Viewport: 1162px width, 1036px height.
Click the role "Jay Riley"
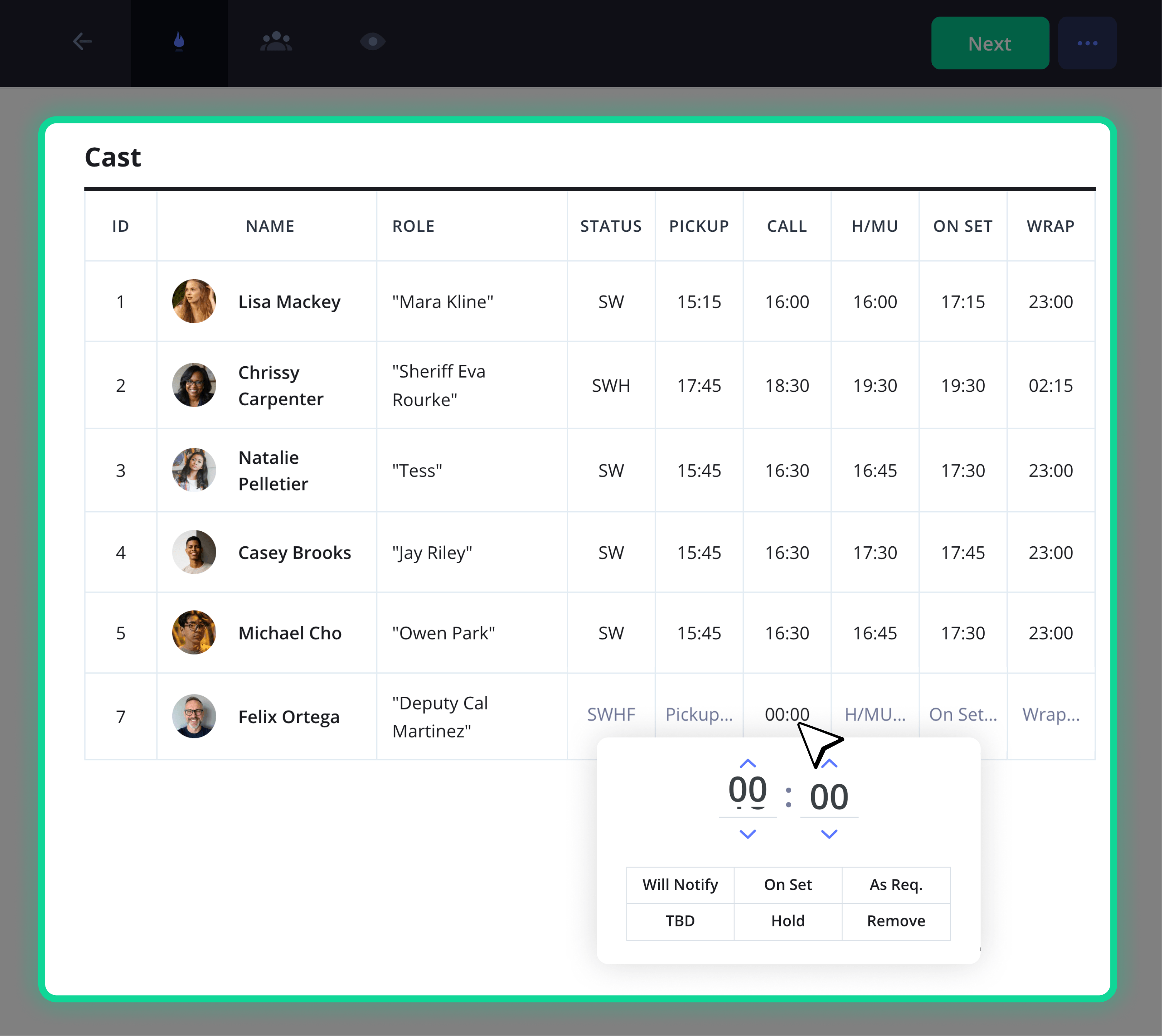click(x=432, y=553)
